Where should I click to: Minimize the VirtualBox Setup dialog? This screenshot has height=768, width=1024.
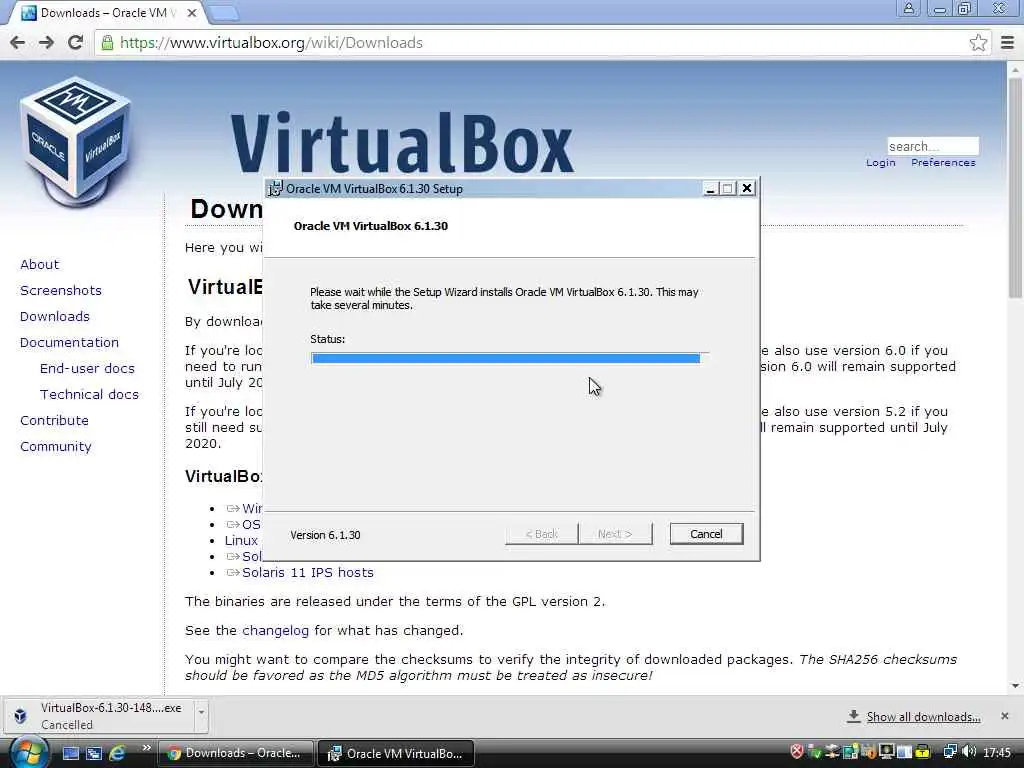(711, 189)
